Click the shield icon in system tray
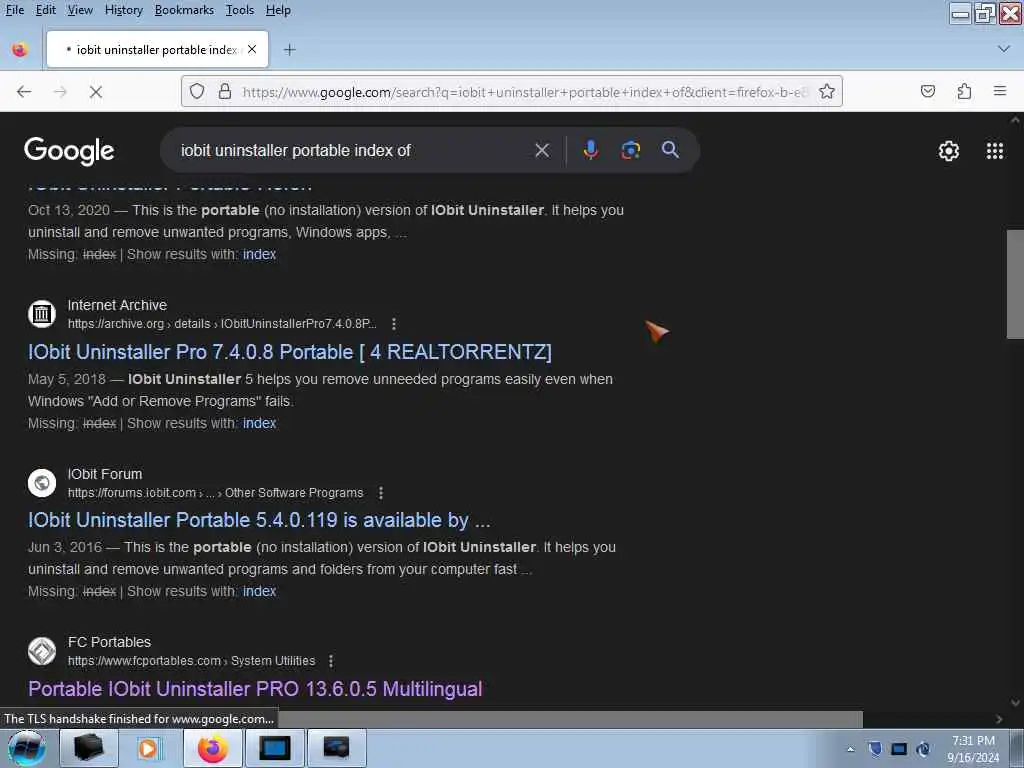This screenshot has width=1024, height=768. (875, 749)
